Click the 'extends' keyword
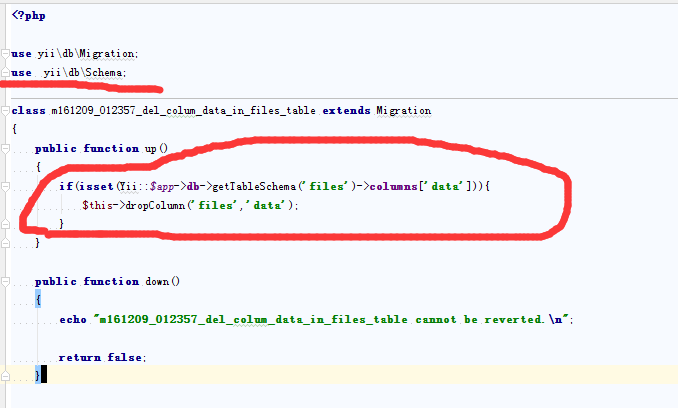 pyautogui.click(x=346, y=111)
